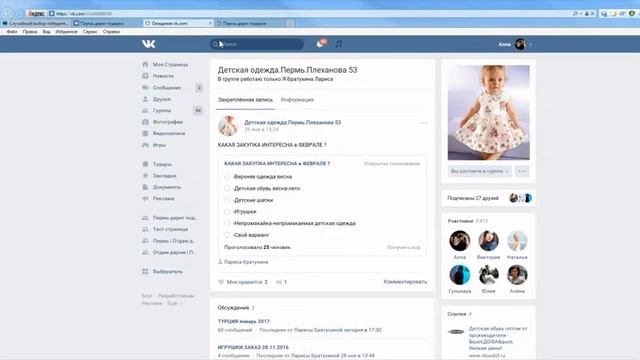Image resolution: width=640 pixels, height=360 pixels.
Task: Click the post's group avatar thumbnail
Action: pos(228,126)
